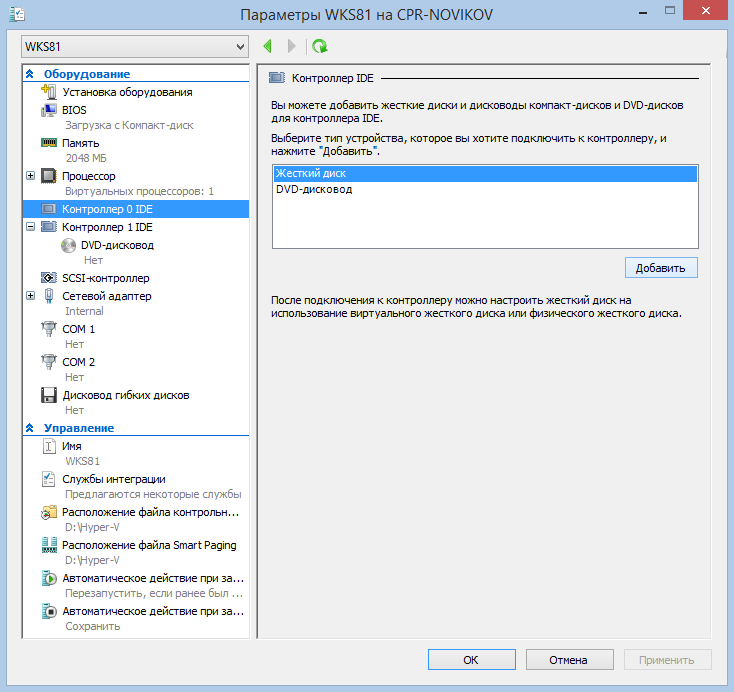734x692 pixels.
Task: Click the COM 1 port icon
Action: (48, 329)
